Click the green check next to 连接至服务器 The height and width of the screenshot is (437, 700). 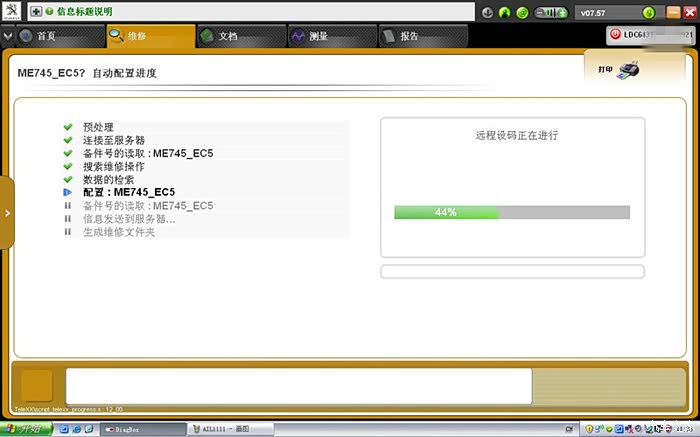point(68,140)
